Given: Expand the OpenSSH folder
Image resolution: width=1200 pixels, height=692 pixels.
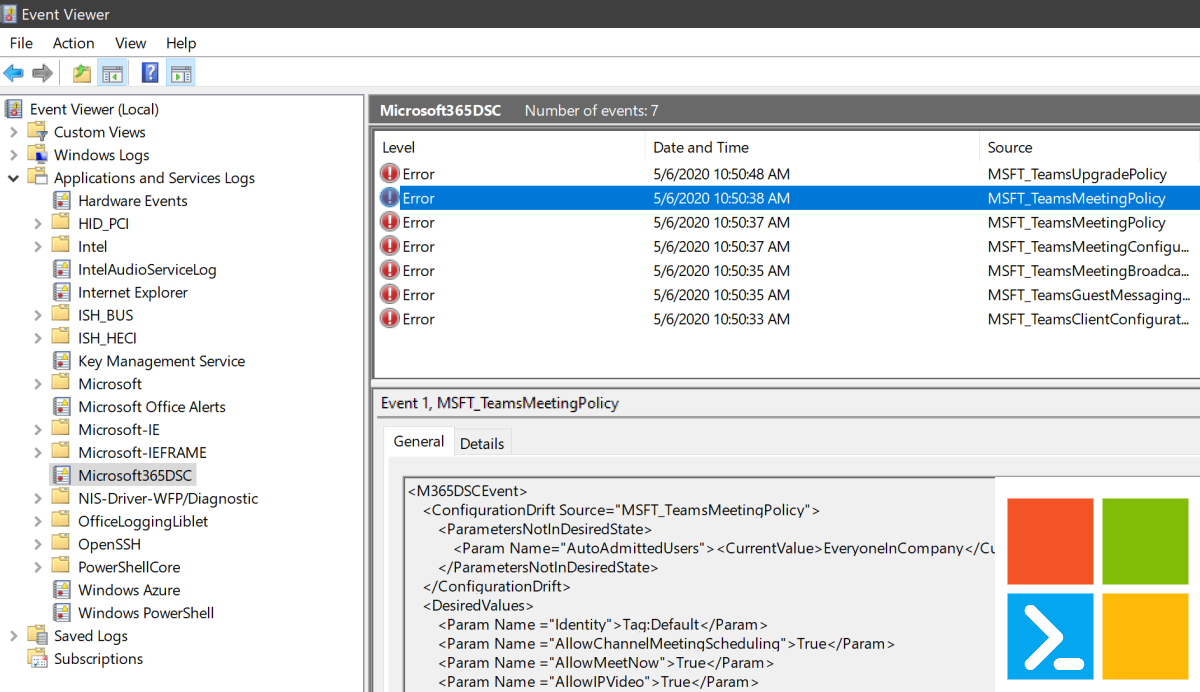Looking at the screenshot, I should pyautogui.click(x=38, y=545).
